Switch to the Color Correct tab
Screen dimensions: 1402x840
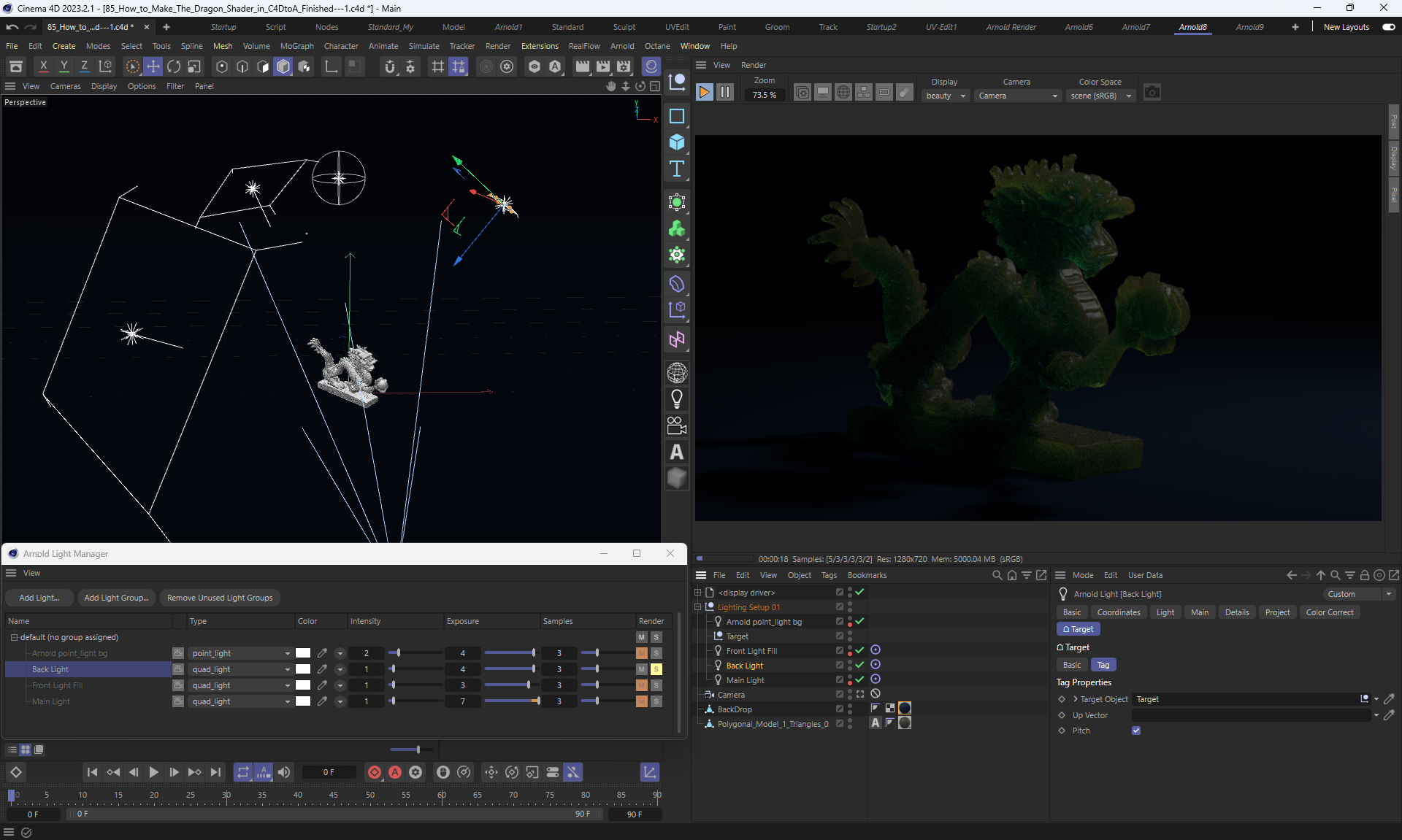click(1329, 612)
